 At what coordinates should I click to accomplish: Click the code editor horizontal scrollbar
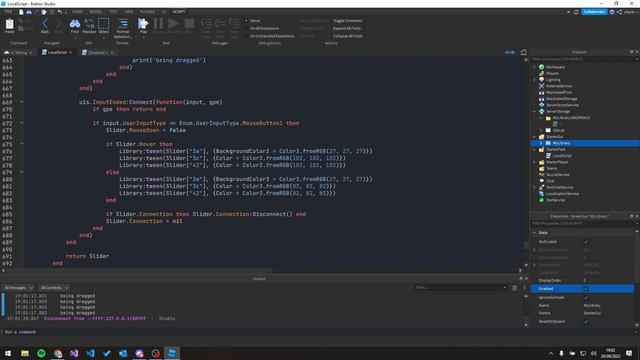point(139,270)
